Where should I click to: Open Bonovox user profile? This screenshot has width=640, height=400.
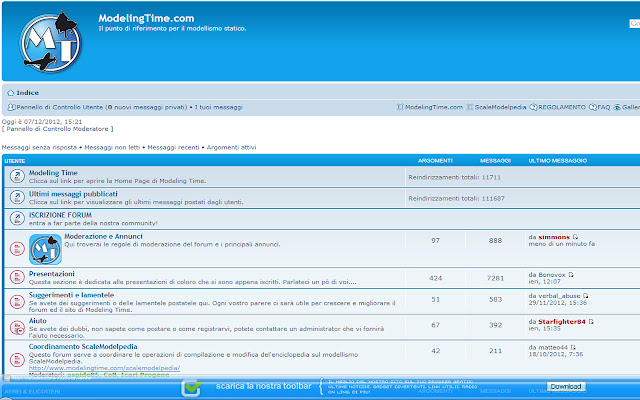[x=552, y=275]
